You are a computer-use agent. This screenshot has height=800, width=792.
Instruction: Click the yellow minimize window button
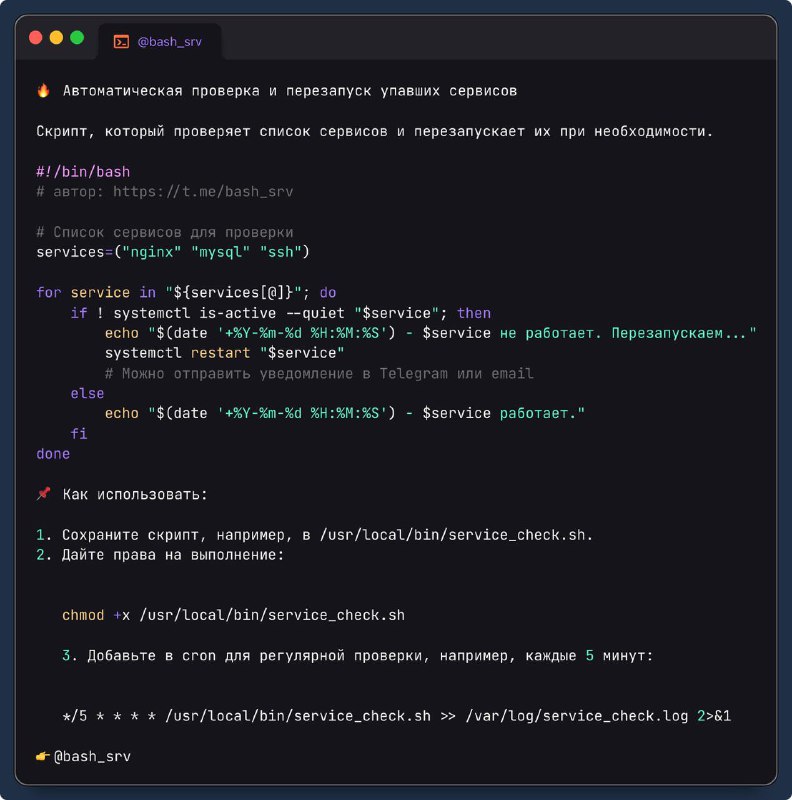[x=57, y=38]
